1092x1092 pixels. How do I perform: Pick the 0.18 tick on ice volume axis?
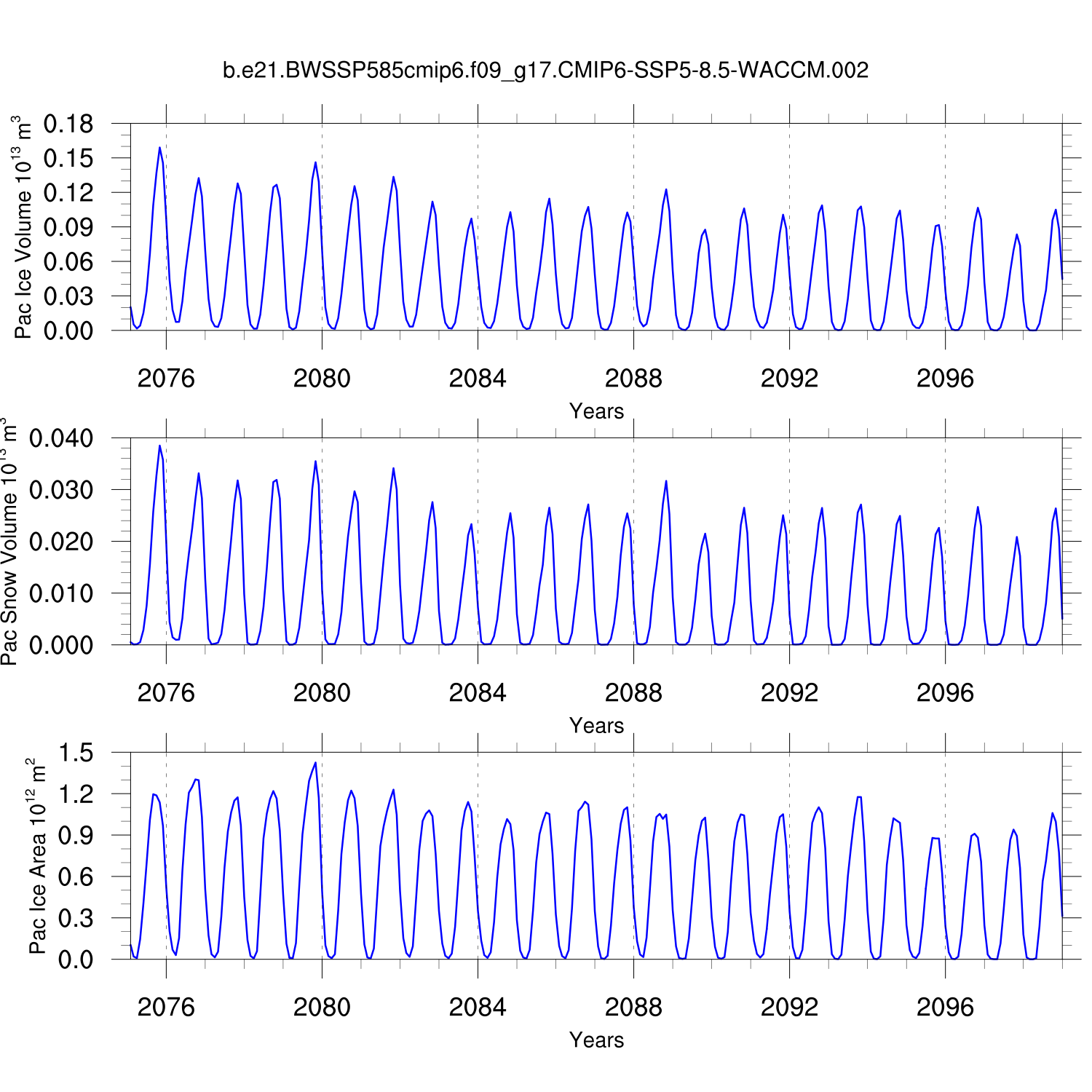pyautogui.click(x=68, y=124)
